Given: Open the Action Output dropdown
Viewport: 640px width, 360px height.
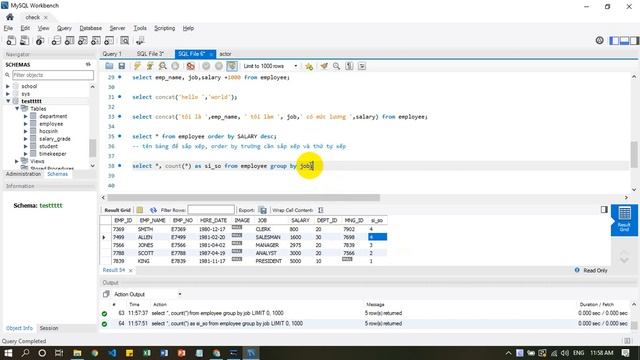Looking at the screenshot, I should click(x=180, y=294).
